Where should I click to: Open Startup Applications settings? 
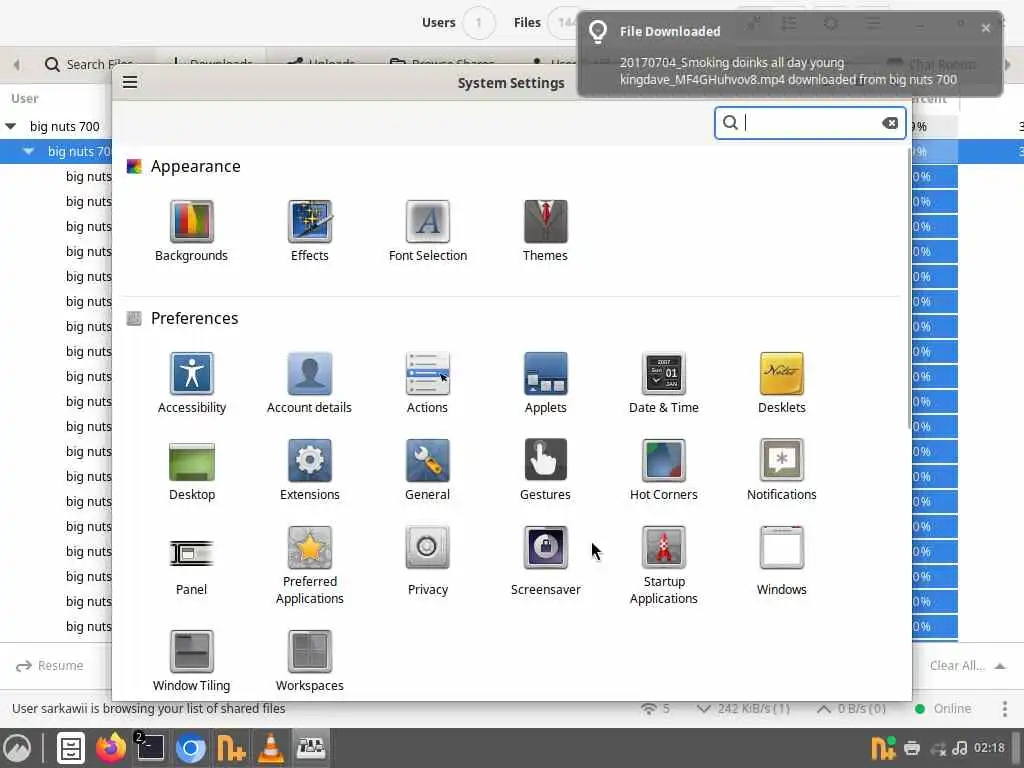664,566
